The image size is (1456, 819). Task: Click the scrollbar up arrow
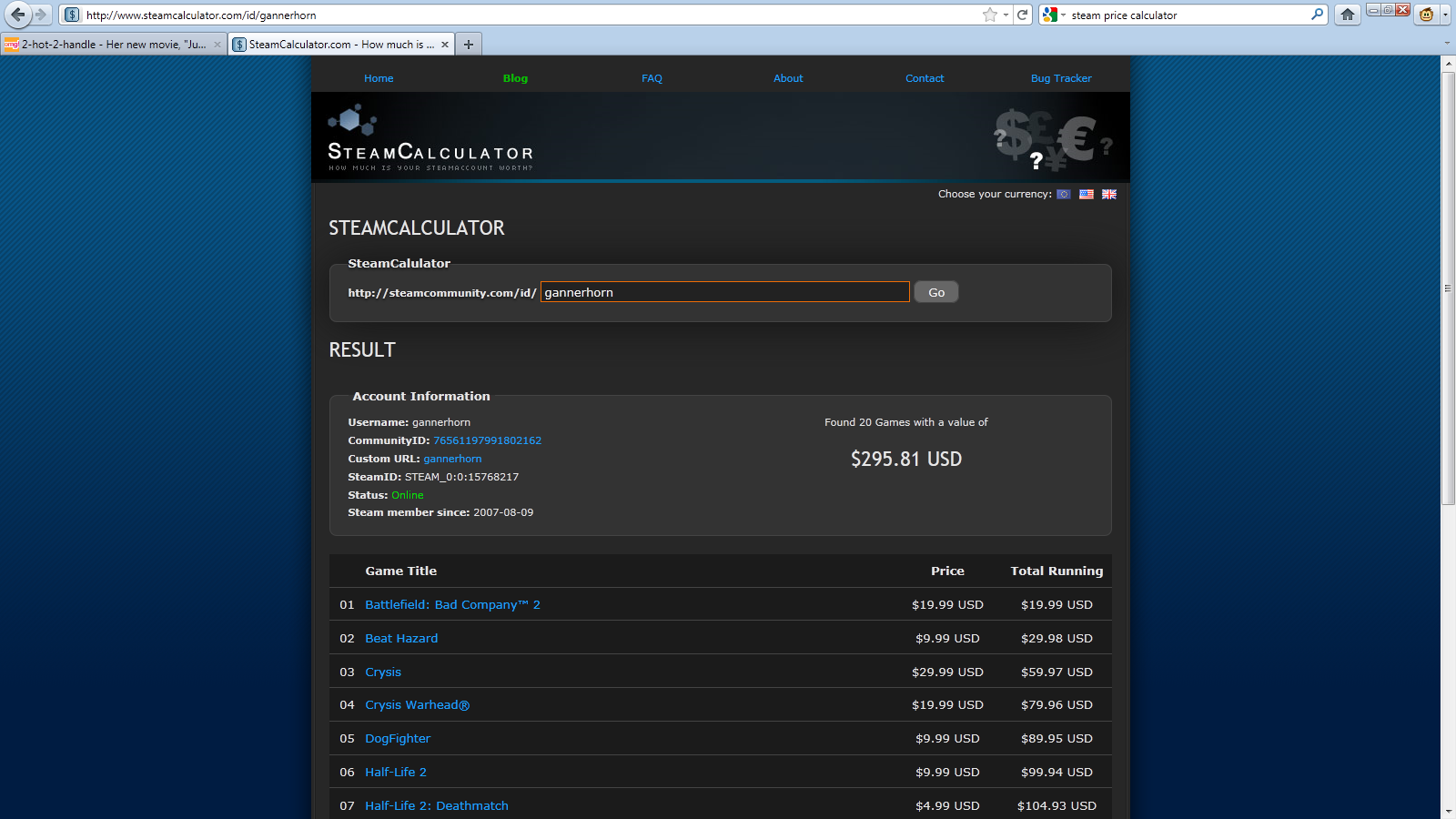click(x=1448, y=64)
